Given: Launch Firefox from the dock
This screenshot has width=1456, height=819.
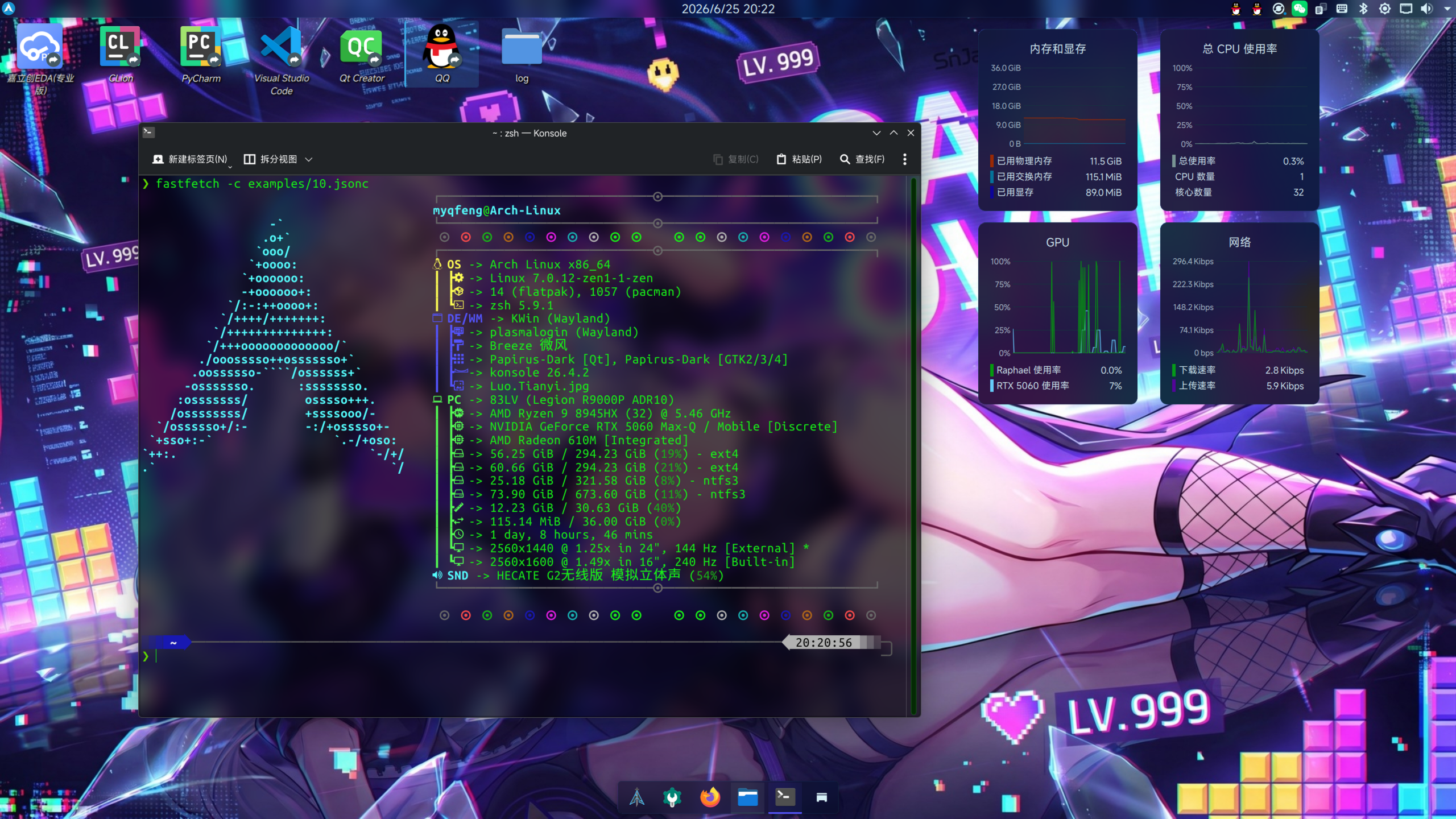Looking at the screenshot, I should click(710, 797).
